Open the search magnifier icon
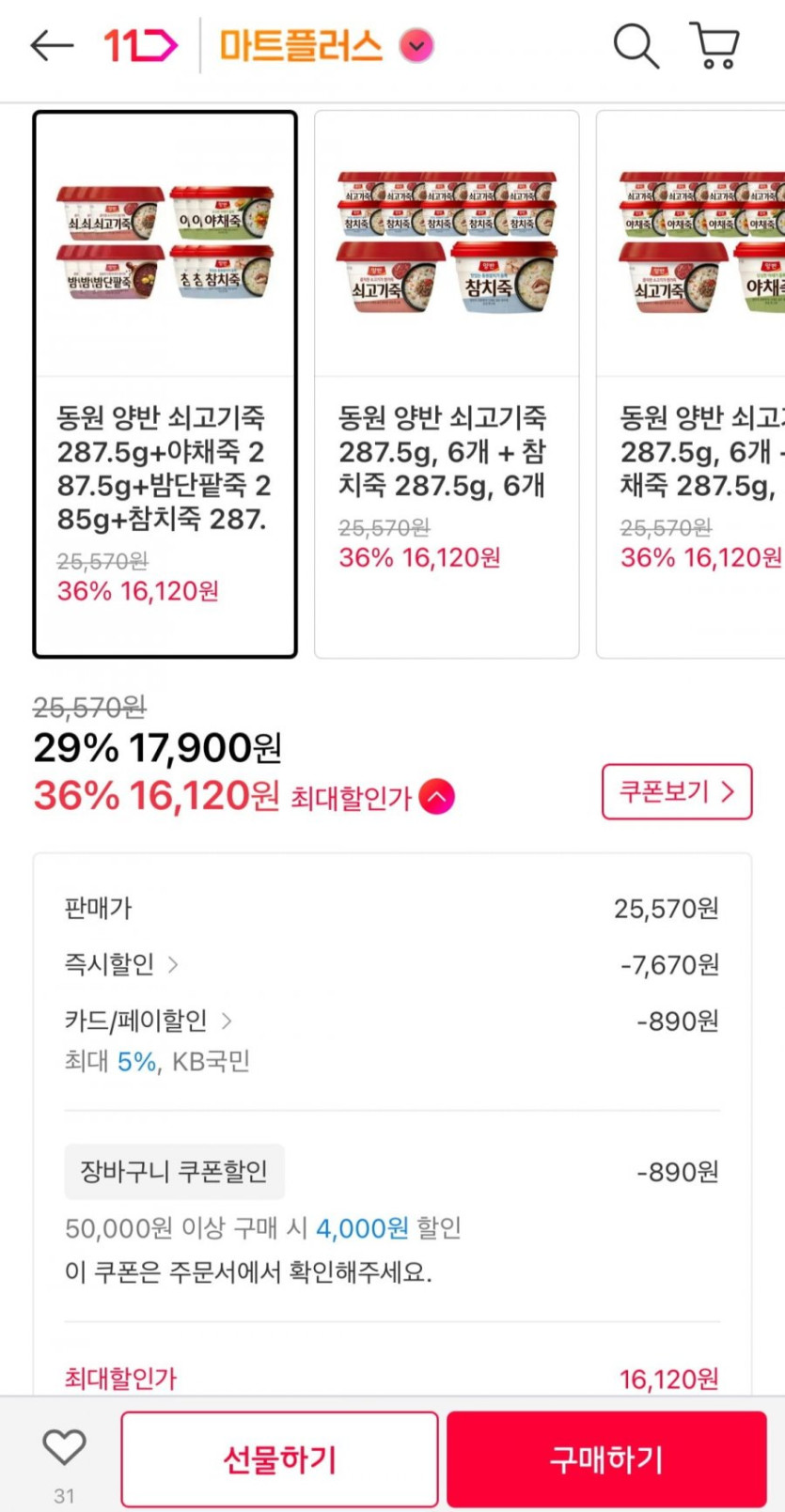 (636, 45)
